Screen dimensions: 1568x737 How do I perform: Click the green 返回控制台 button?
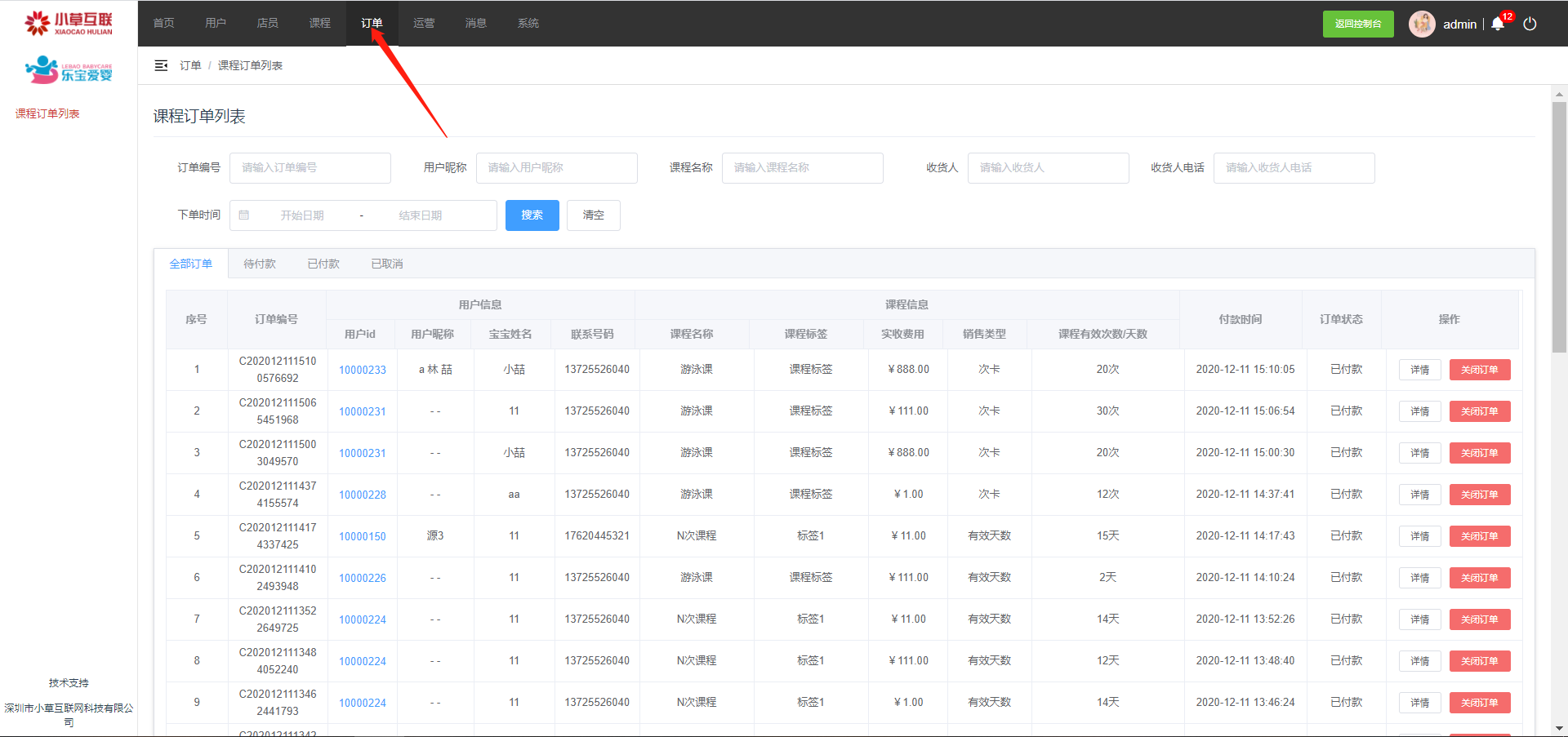pos(1357,24)
